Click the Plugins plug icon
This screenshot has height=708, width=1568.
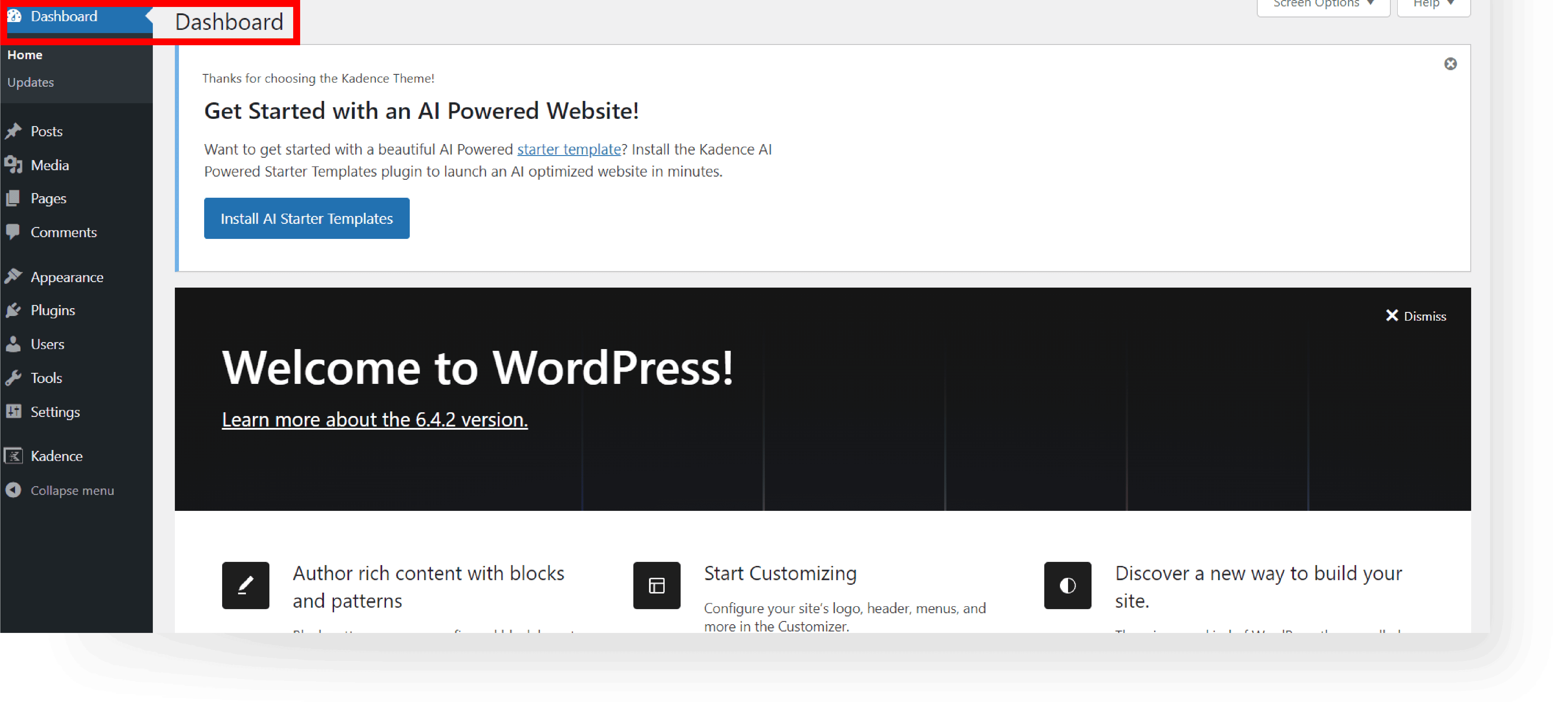pyautogui.click(x=13, y=310)
